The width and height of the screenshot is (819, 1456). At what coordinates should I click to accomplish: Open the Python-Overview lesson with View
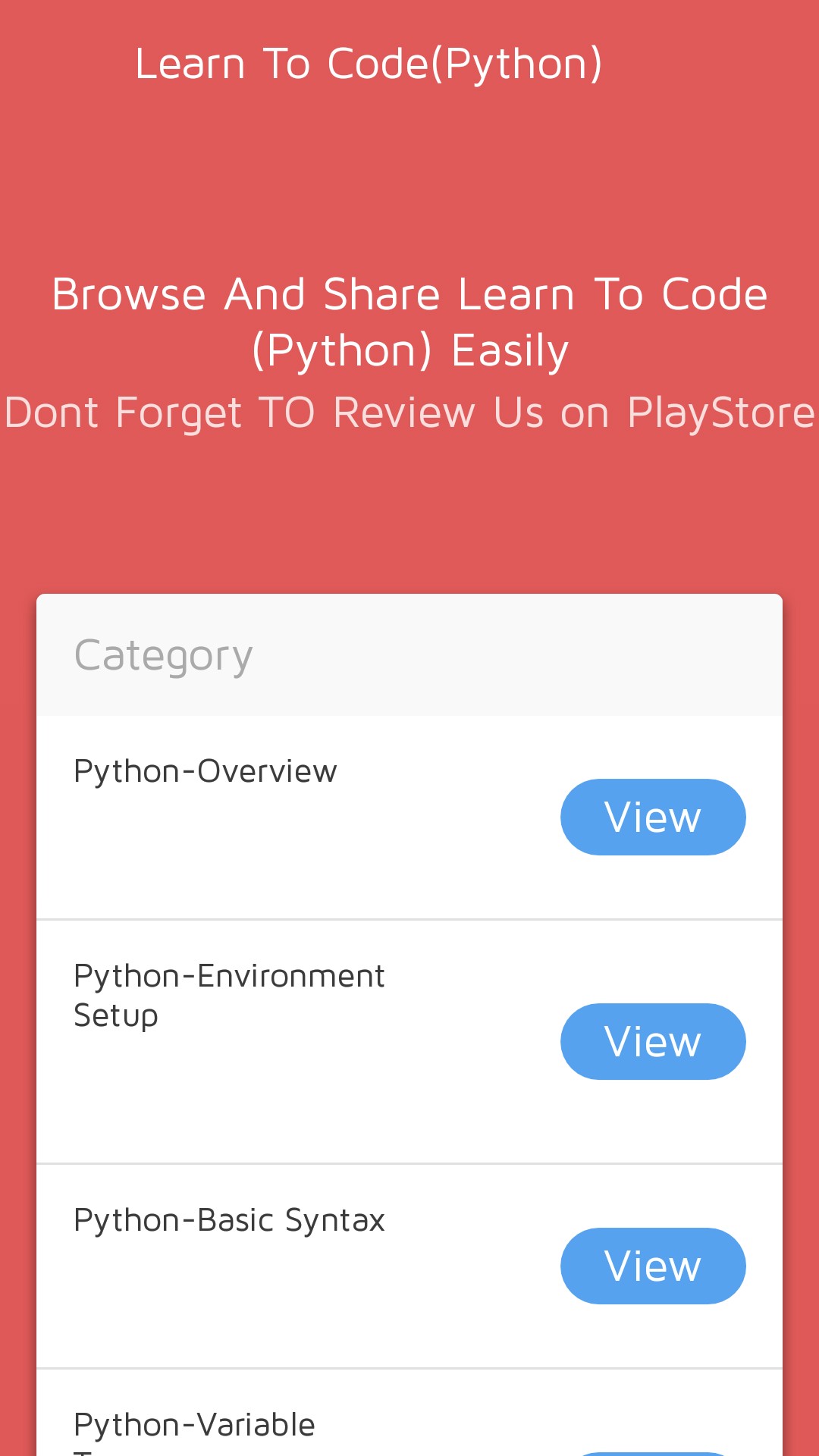click(x=652, y=817)
